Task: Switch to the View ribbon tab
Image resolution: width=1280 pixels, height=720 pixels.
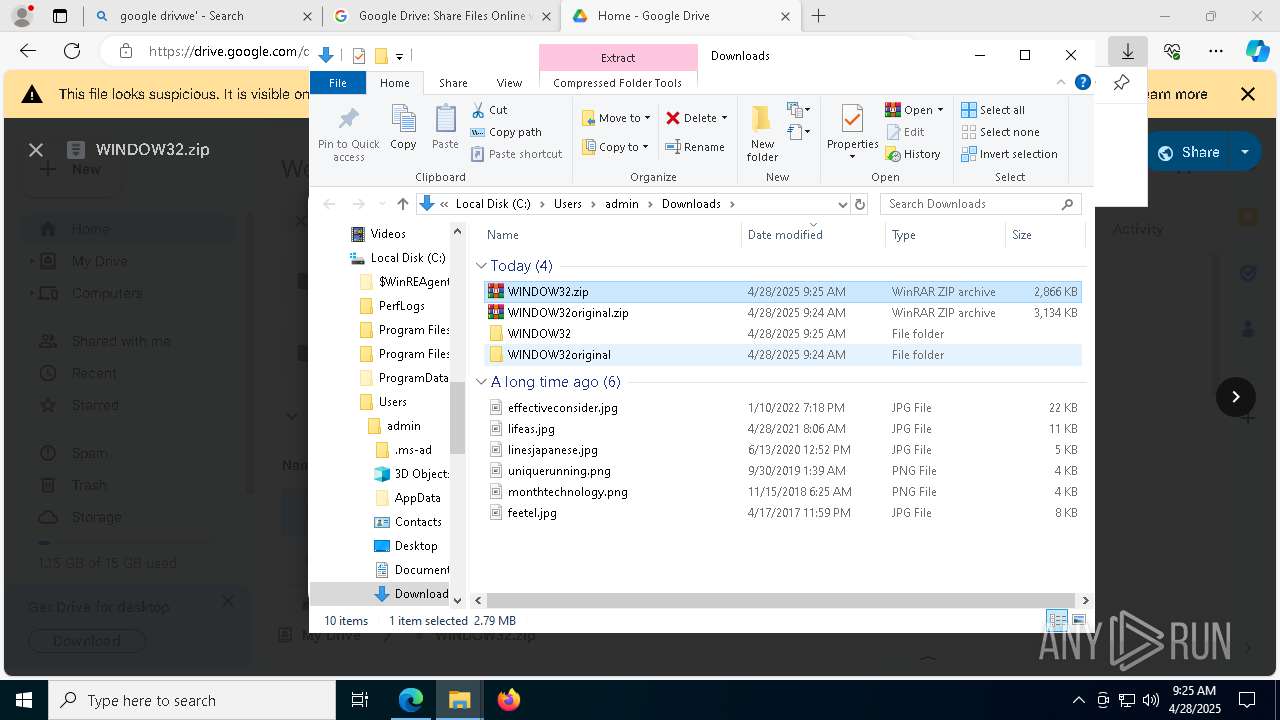Action: [509, 83]
